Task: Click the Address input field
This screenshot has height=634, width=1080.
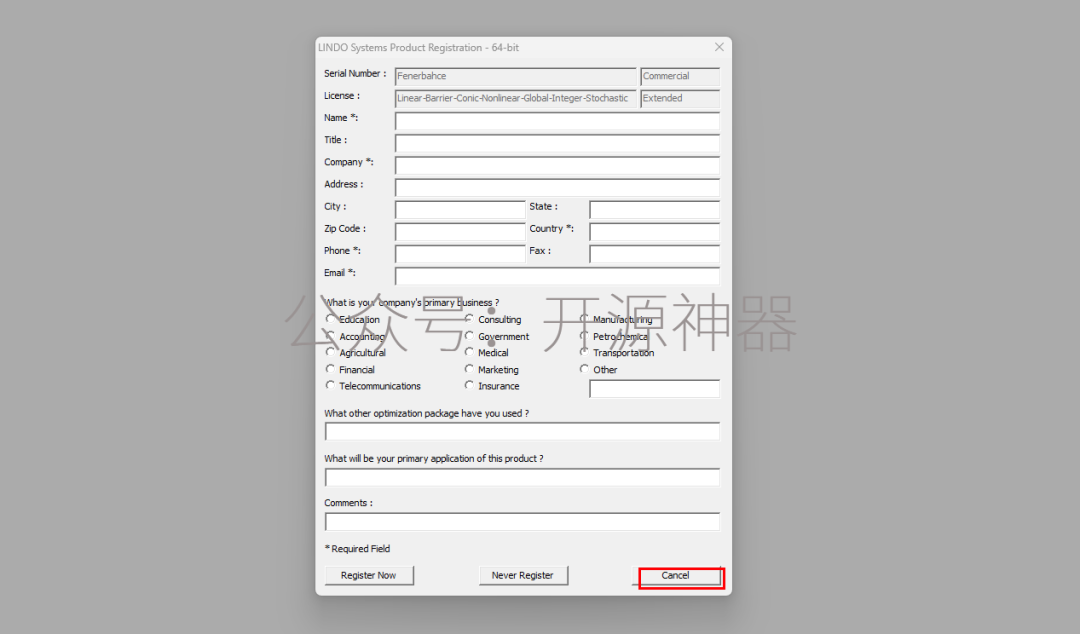Action: [x=557, y=187]
